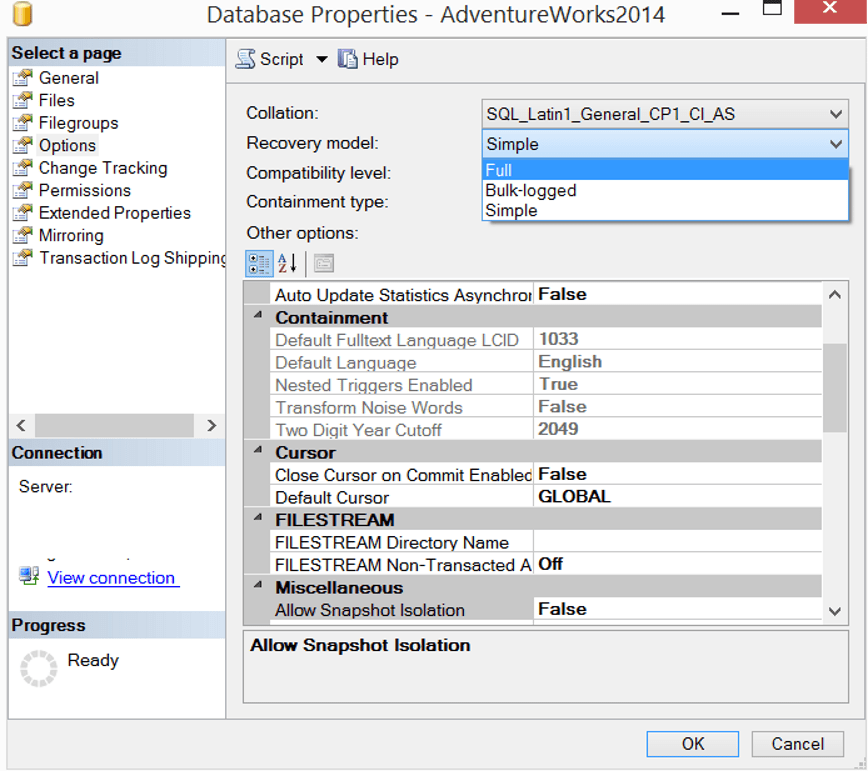868x771 pixels.
Task: Choose Full recovery model
Action: point(665,170)
